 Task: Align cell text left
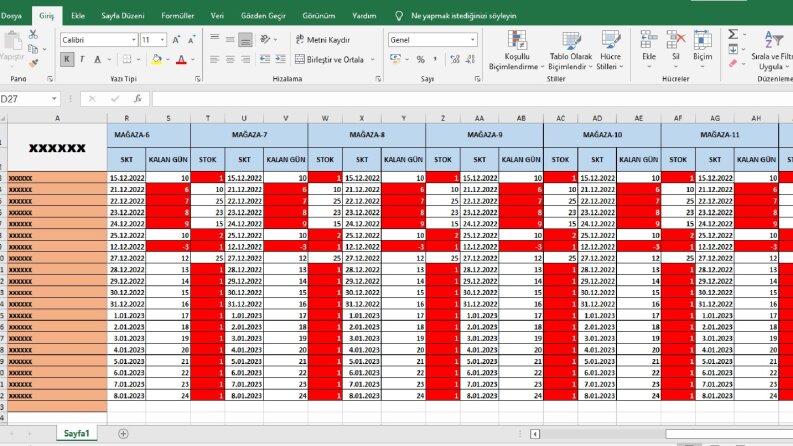214,60
